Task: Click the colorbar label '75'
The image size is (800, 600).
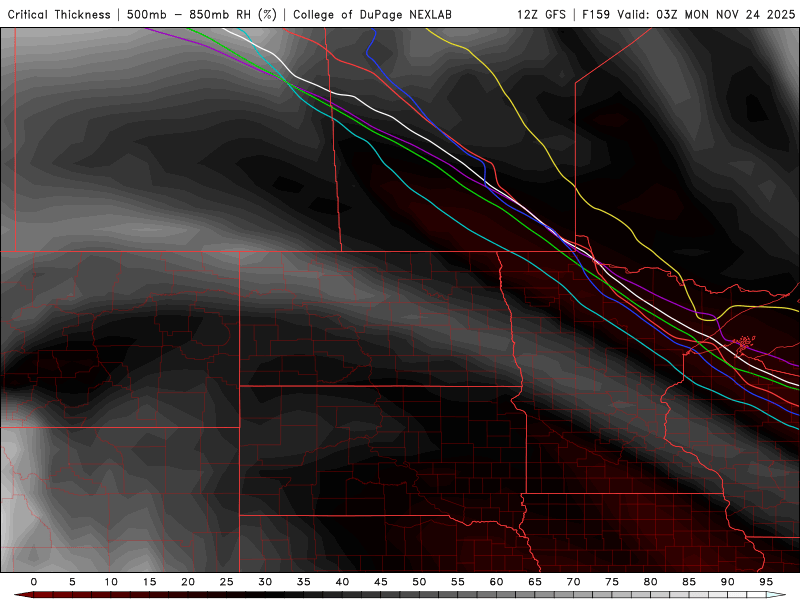Action: click(612, 582)
